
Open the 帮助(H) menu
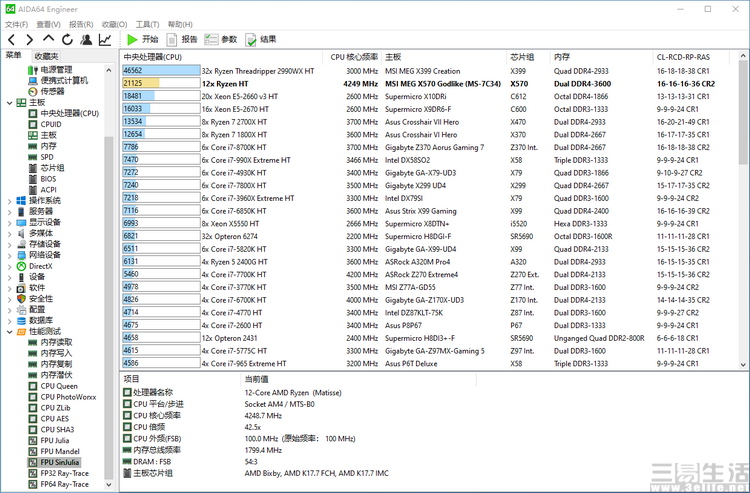(180, 24)
